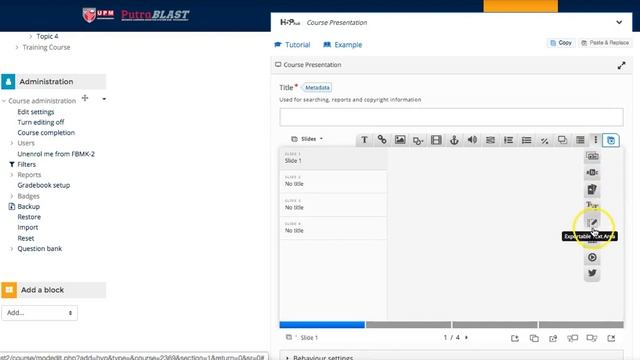Open the Tutorial link

(292, 44)
